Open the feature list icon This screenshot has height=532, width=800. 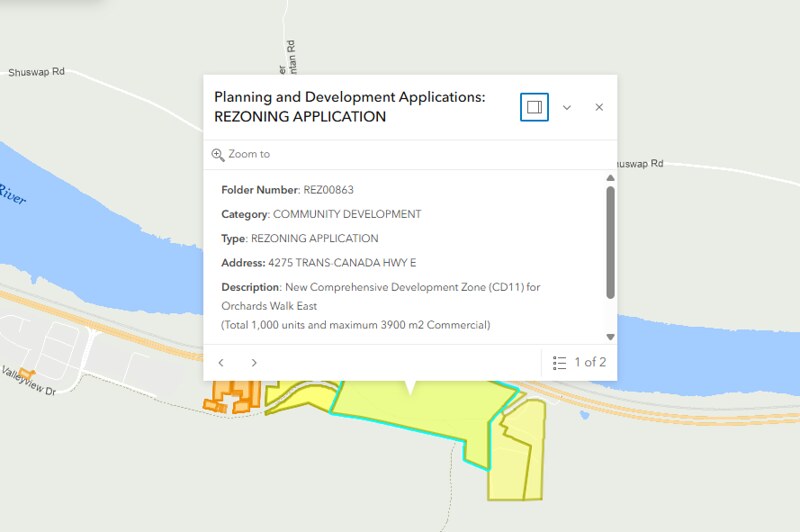(x=559, y=363)
